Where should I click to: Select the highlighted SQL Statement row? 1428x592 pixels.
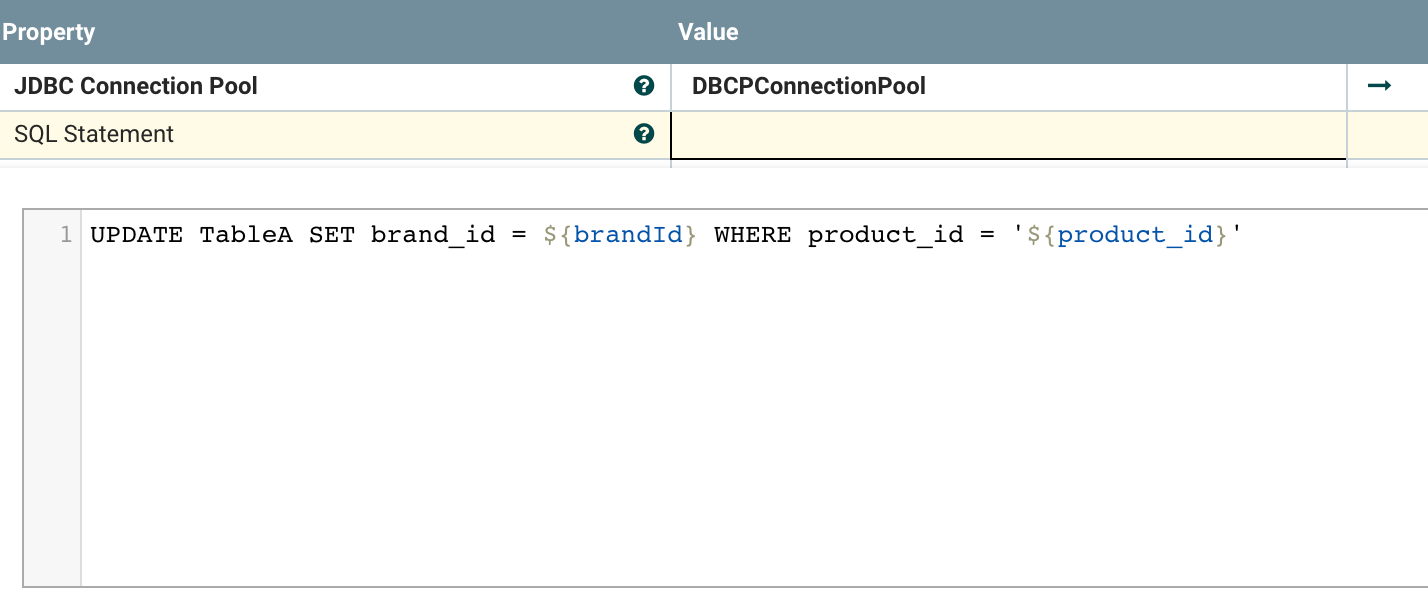click(x=300, y=133)
